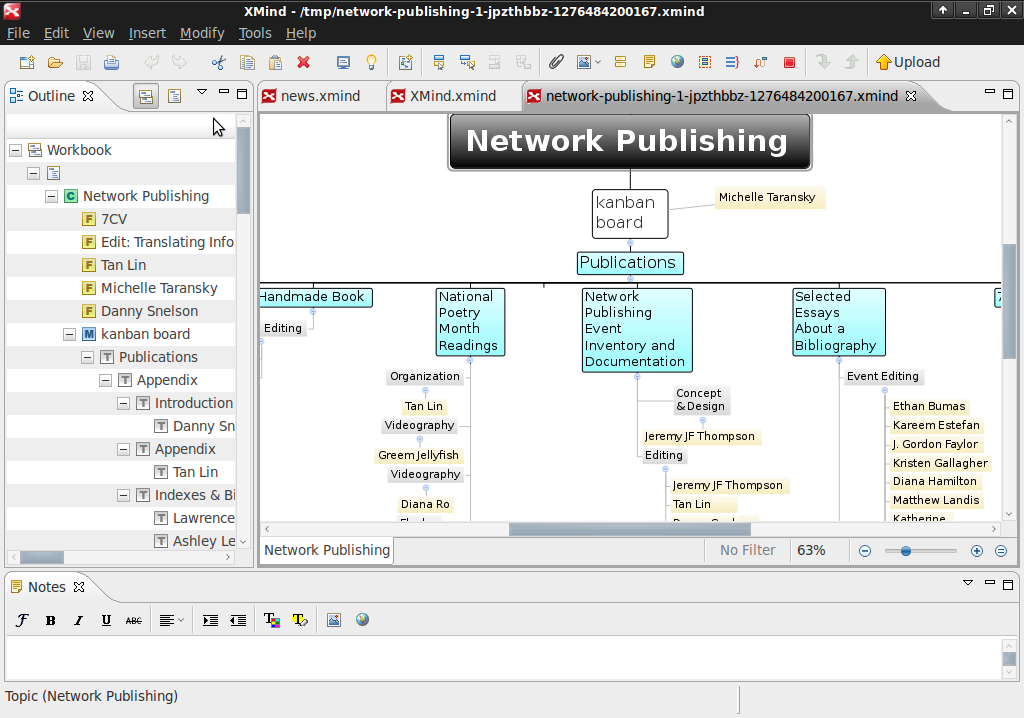Insert hyperlink into notes with globe icon
Image resolution: width=1024 pixels, height=718 pixels.
point(362,620)
